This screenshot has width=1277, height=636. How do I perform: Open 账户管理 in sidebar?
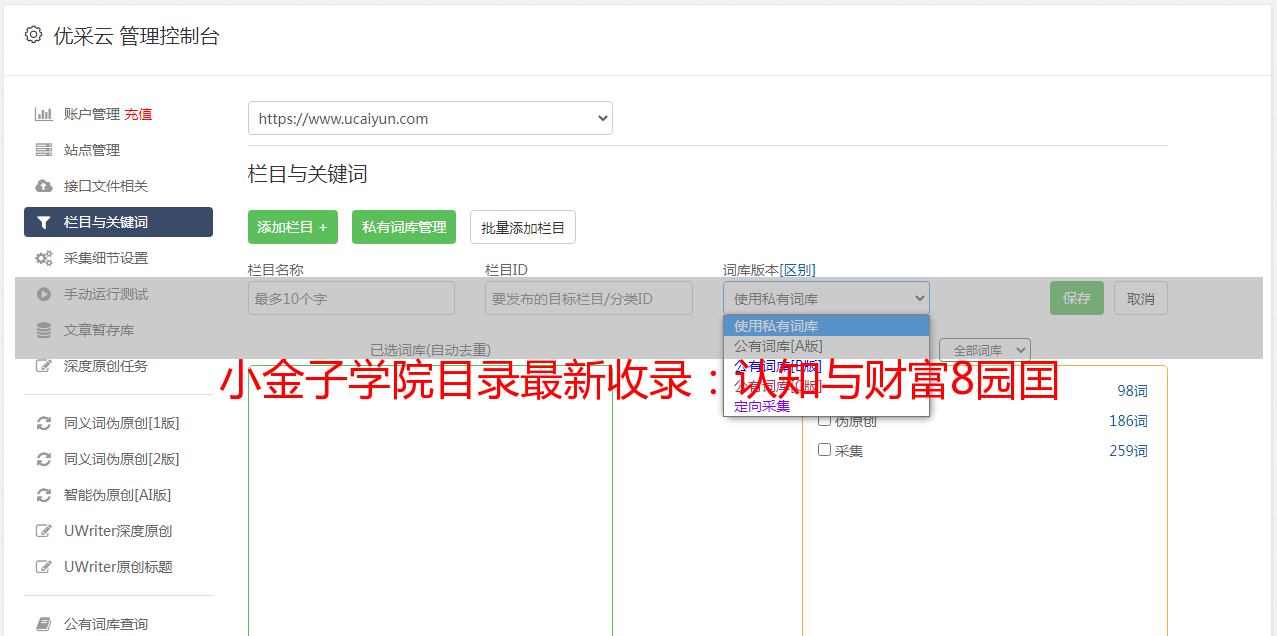[x=92, y=114]
